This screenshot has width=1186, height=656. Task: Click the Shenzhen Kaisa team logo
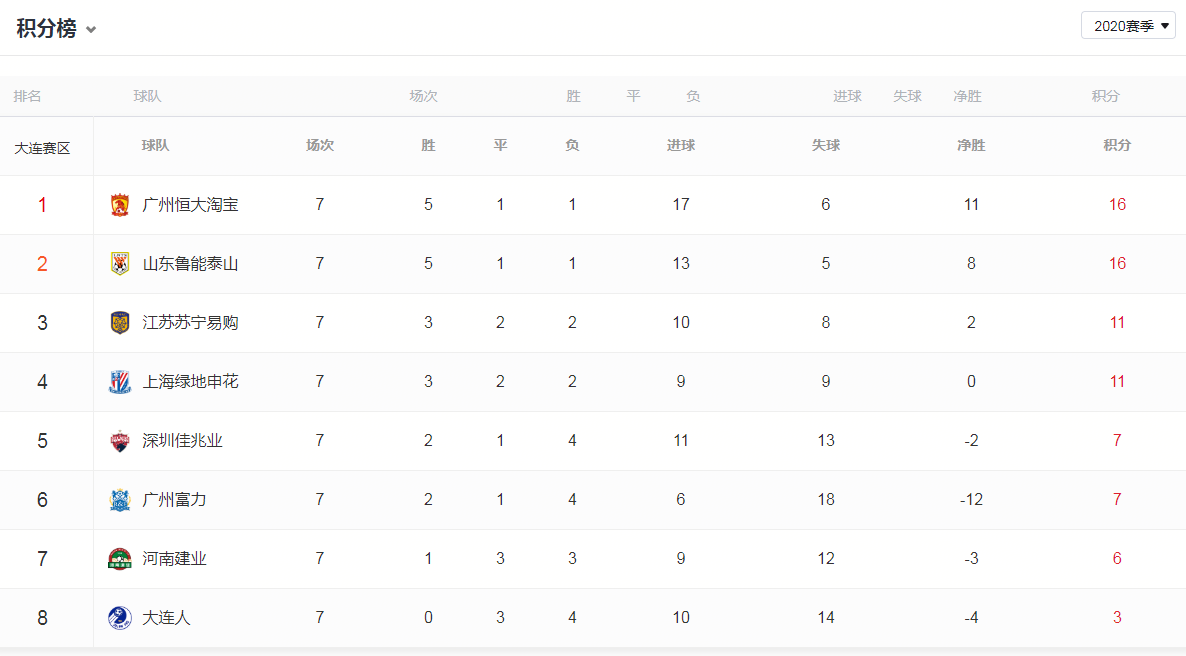120,441
